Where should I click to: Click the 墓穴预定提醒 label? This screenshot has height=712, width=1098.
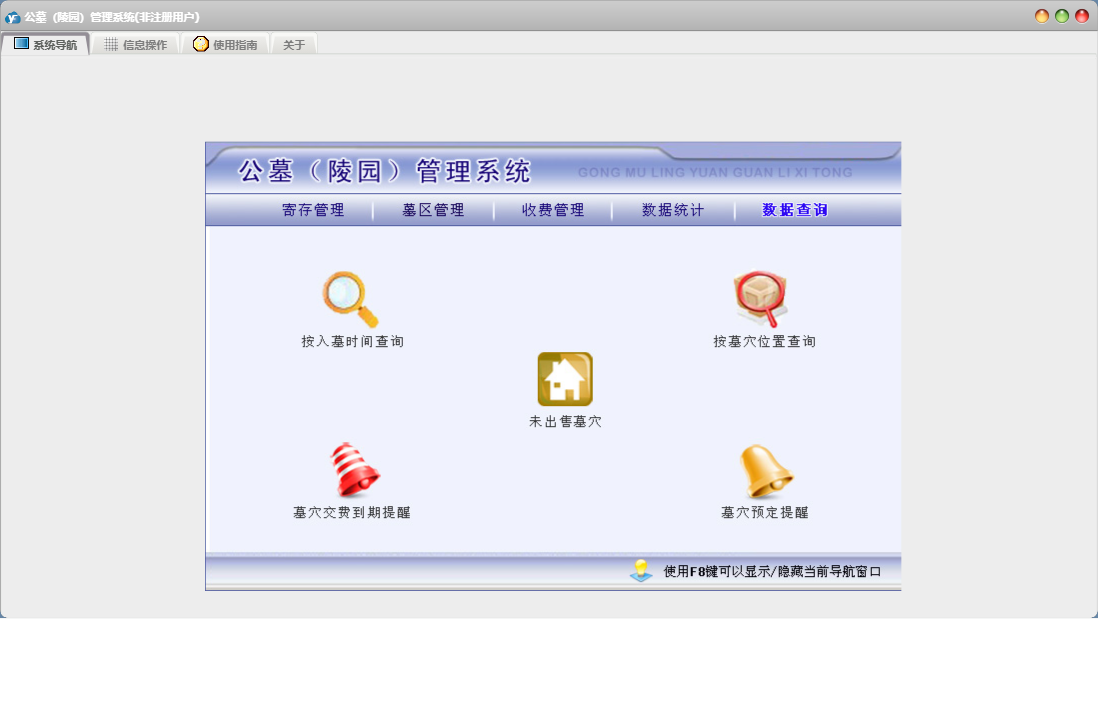[x=765, y=512]
